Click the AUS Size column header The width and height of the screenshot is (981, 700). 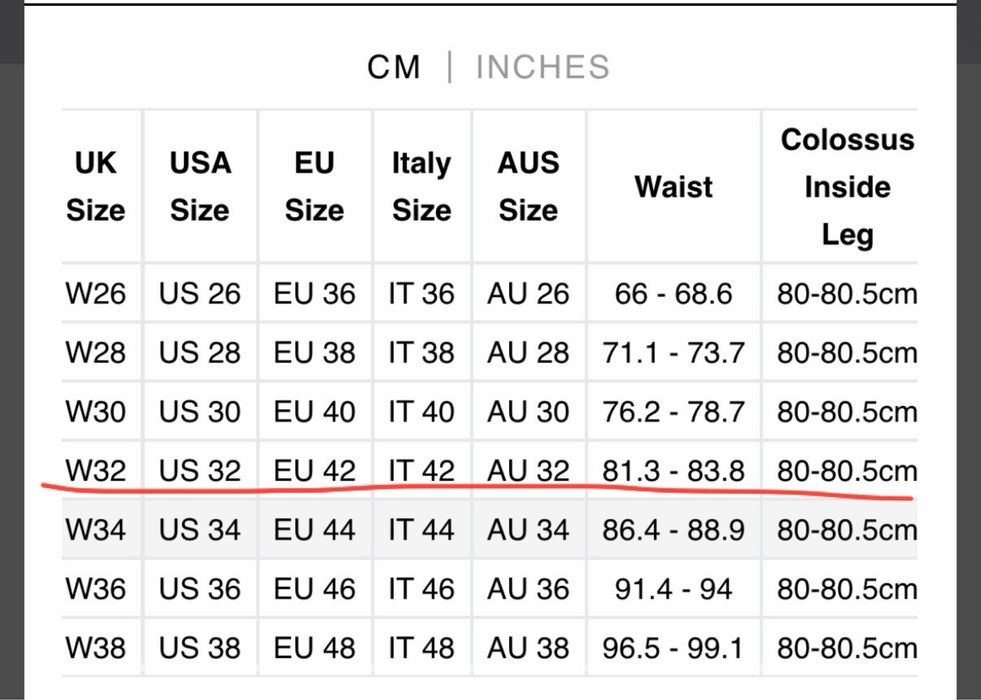tap(528, 186)
